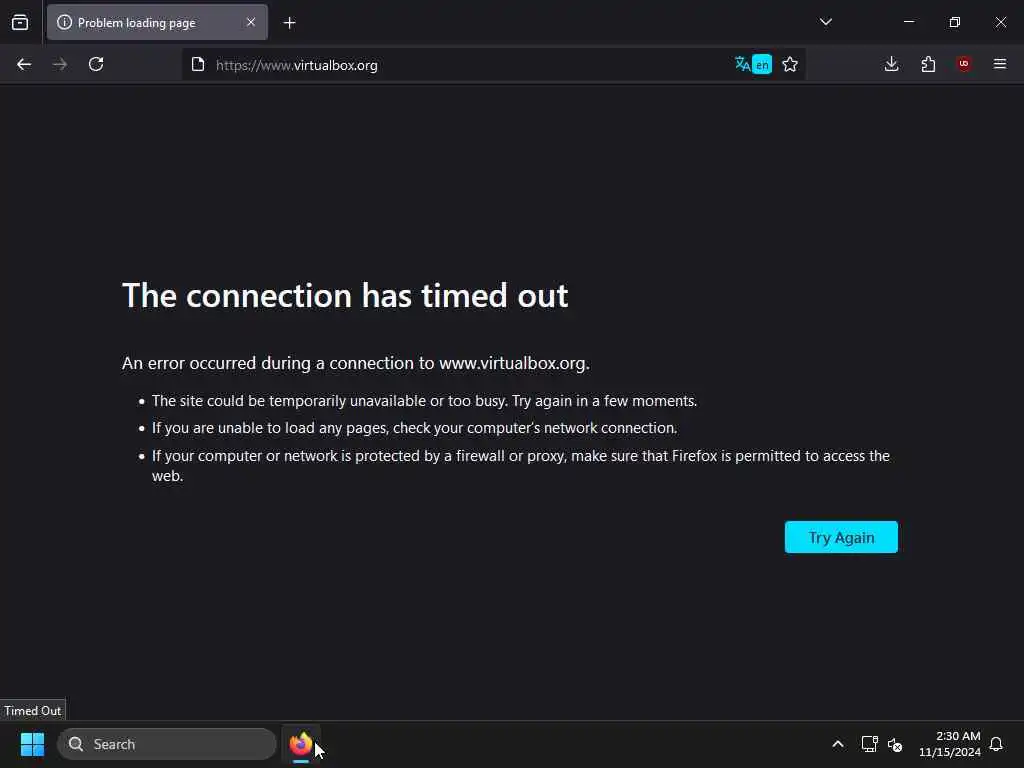Click bullet 'The site could be temporarily unavailable'
The height and width of the screenshot is (768, 1024).
click(x=424, y=401)
